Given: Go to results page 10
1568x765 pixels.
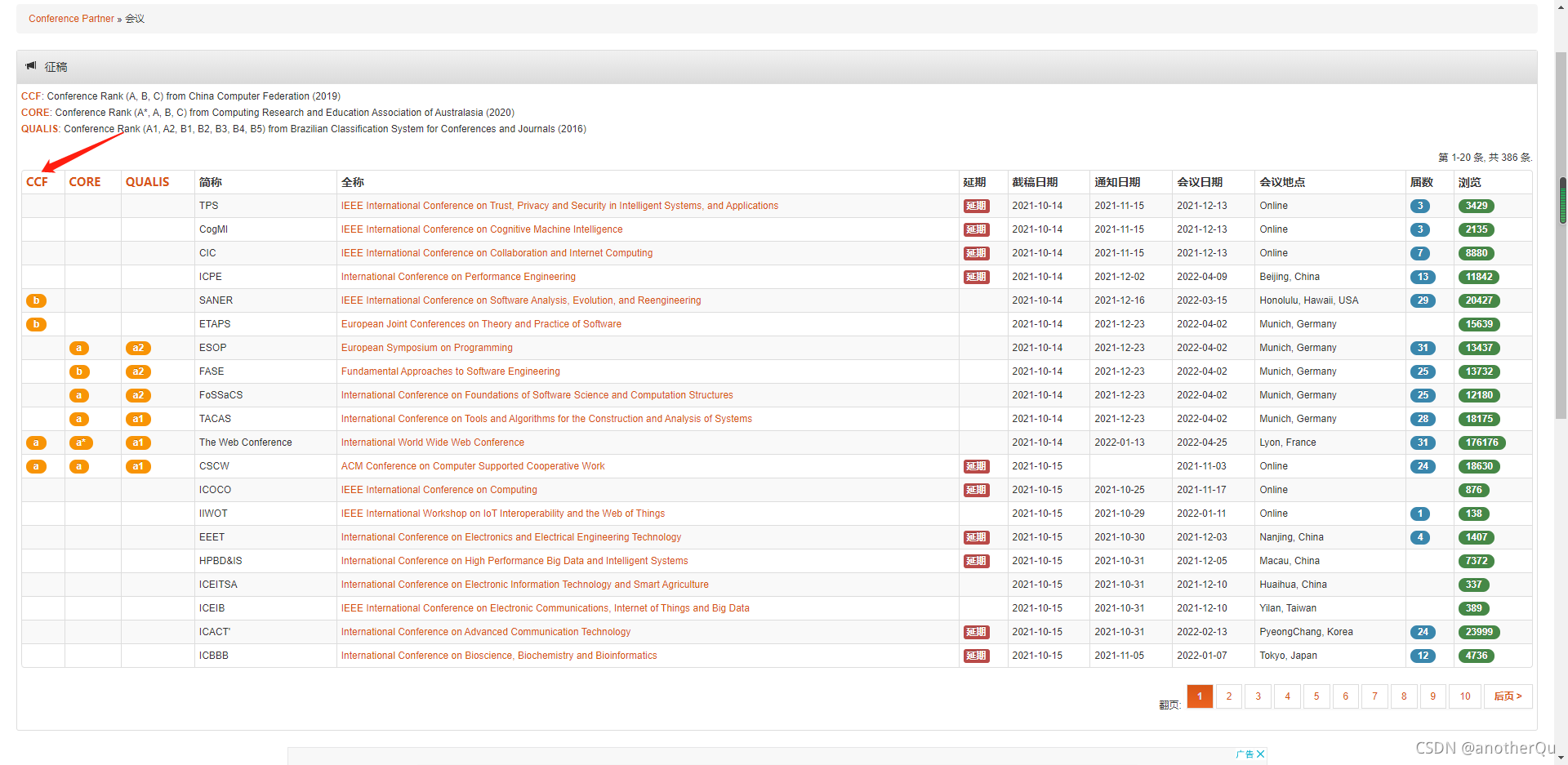Looking at the screenshot, I should pyautogui.click(x=1465, y=696).
